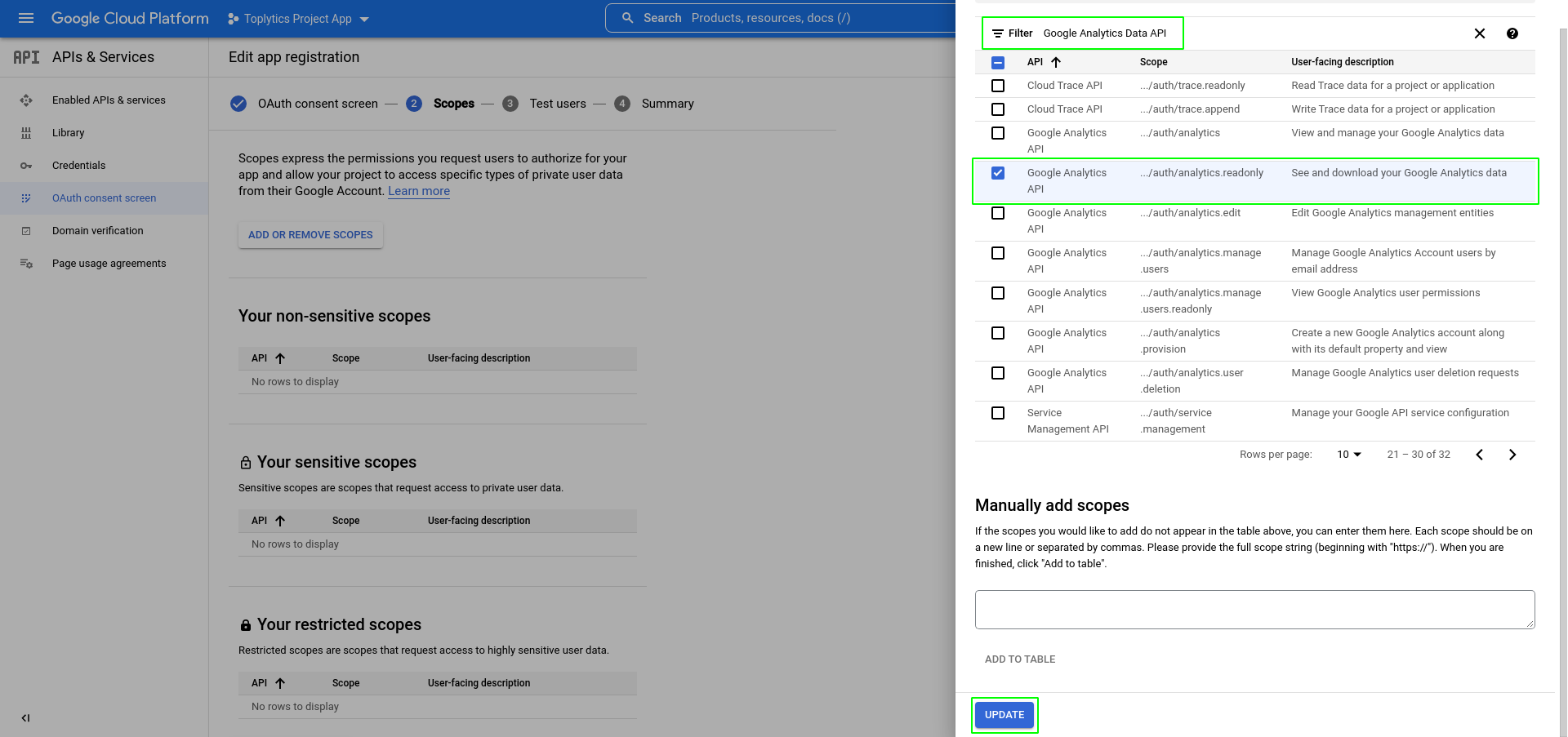Check the analytics.manage.users.readonly scope checkbox
This screenshot has width=1568, height=737.
998,293
